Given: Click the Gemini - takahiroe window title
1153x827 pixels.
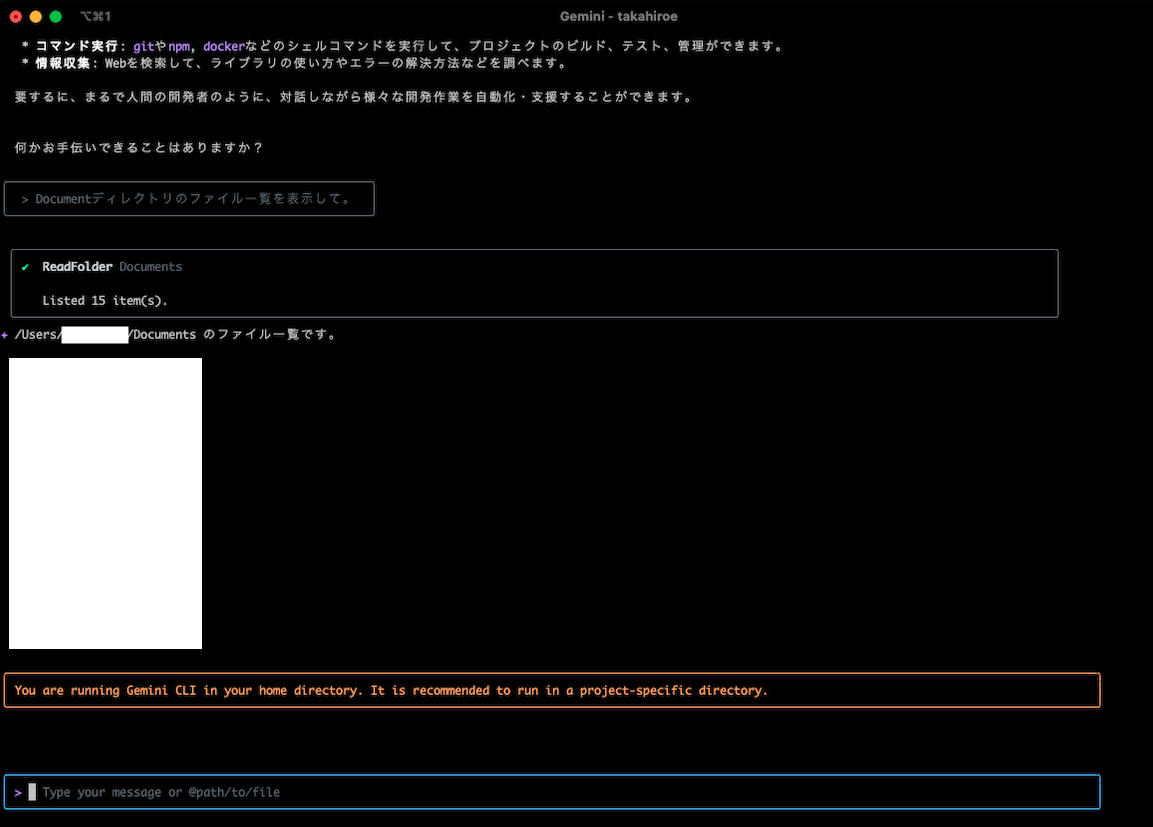Looking at the screenshot, I should 618,16.
